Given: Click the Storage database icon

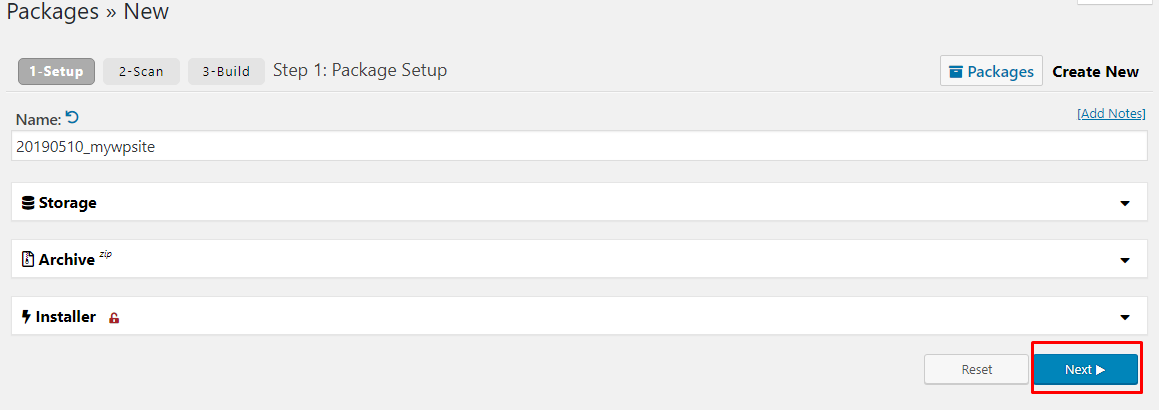Looking at the screenshot, I should tap(28, 202).
